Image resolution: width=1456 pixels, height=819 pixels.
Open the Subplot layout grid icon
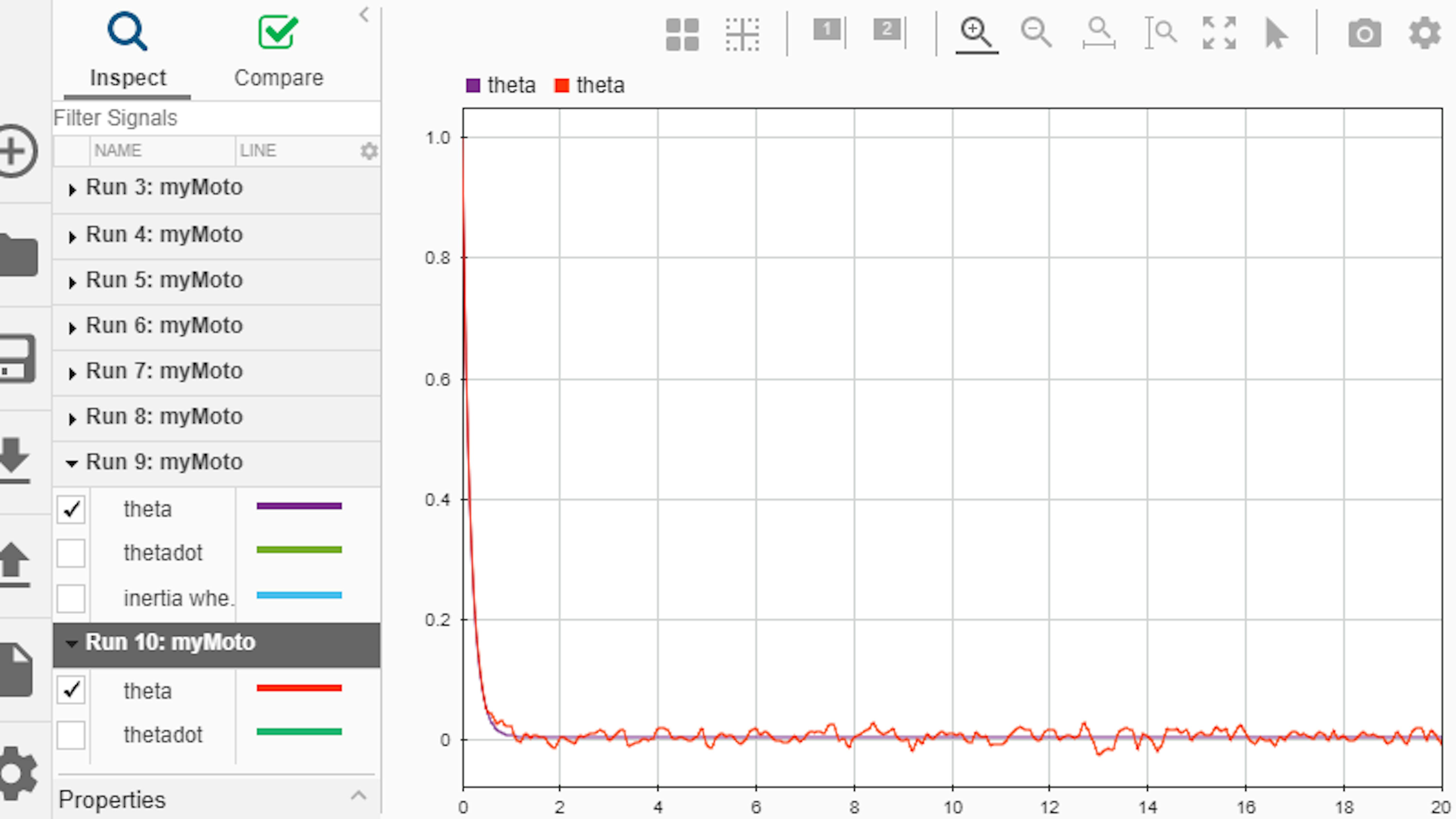coord(682,34)
